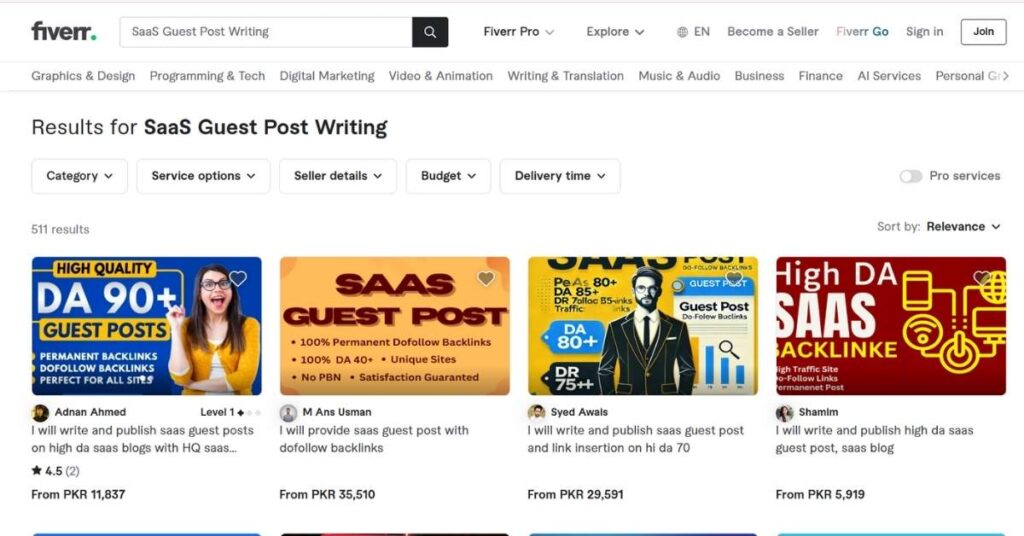
Task: Open Music & Audio category
Action: pos(679,76)
